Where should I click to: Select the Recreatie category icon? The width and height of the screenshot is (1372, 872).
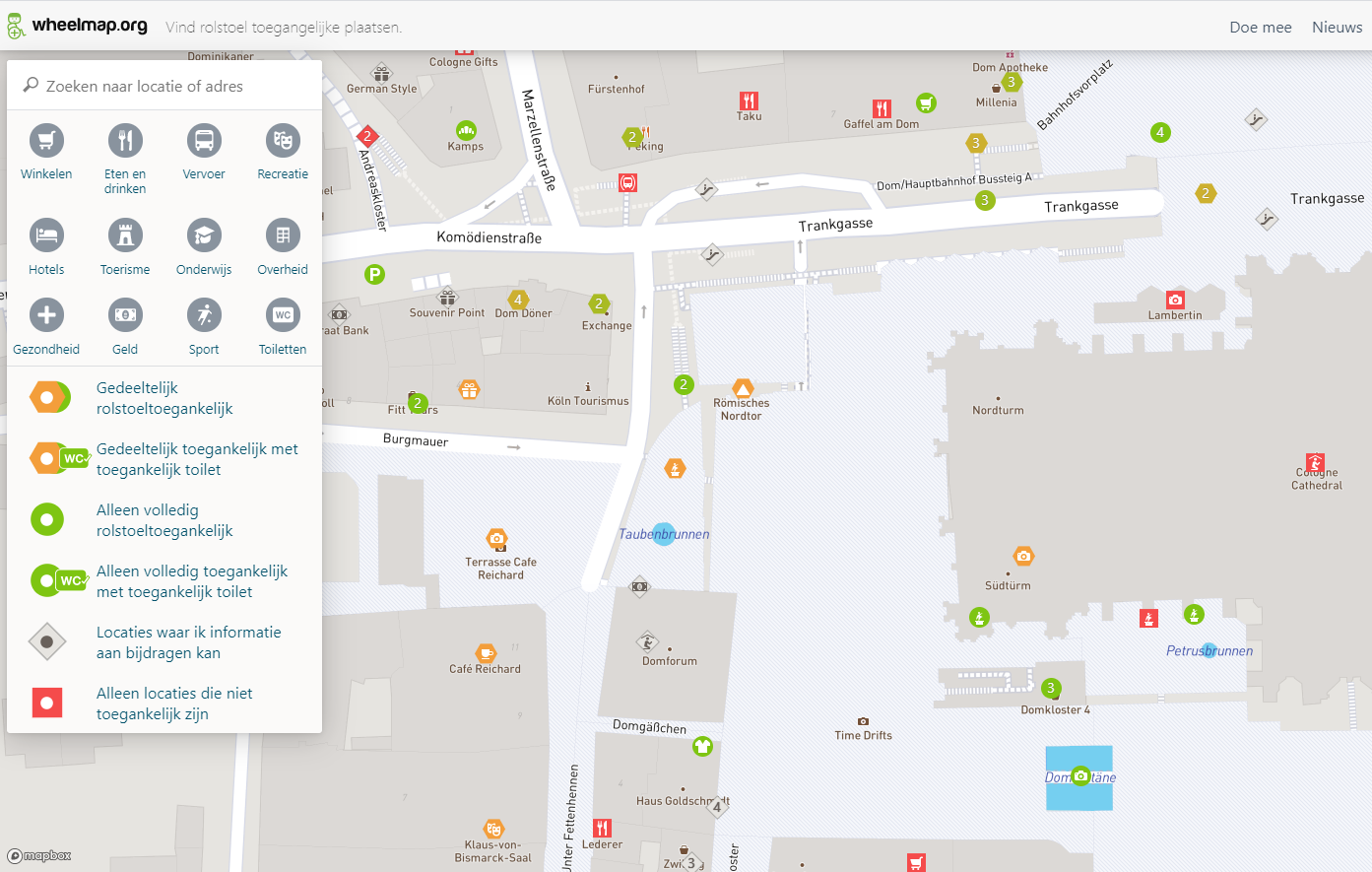(x=283, y=141)
